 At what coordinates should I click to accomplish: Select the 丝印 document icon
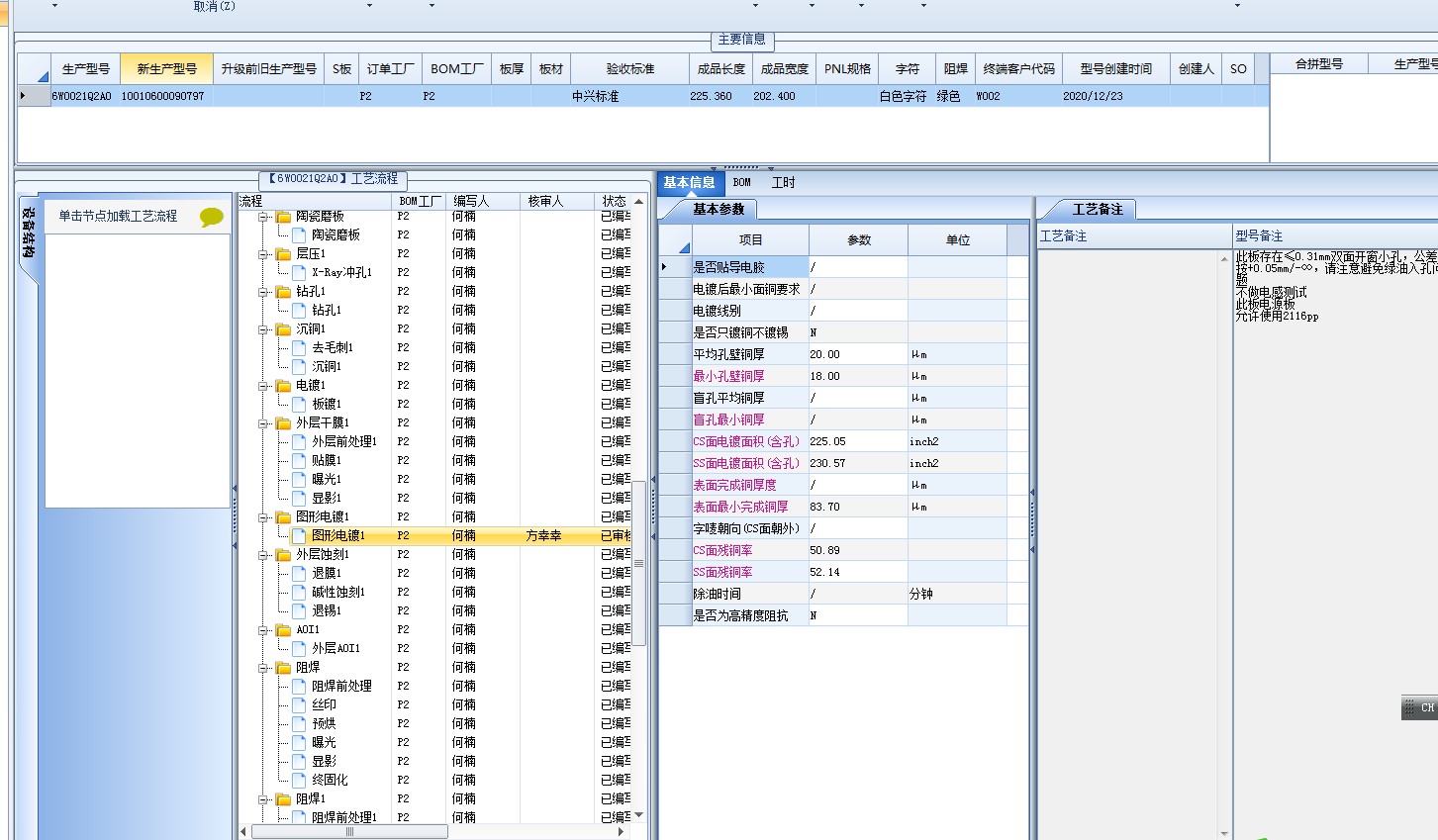click(299, 704)
